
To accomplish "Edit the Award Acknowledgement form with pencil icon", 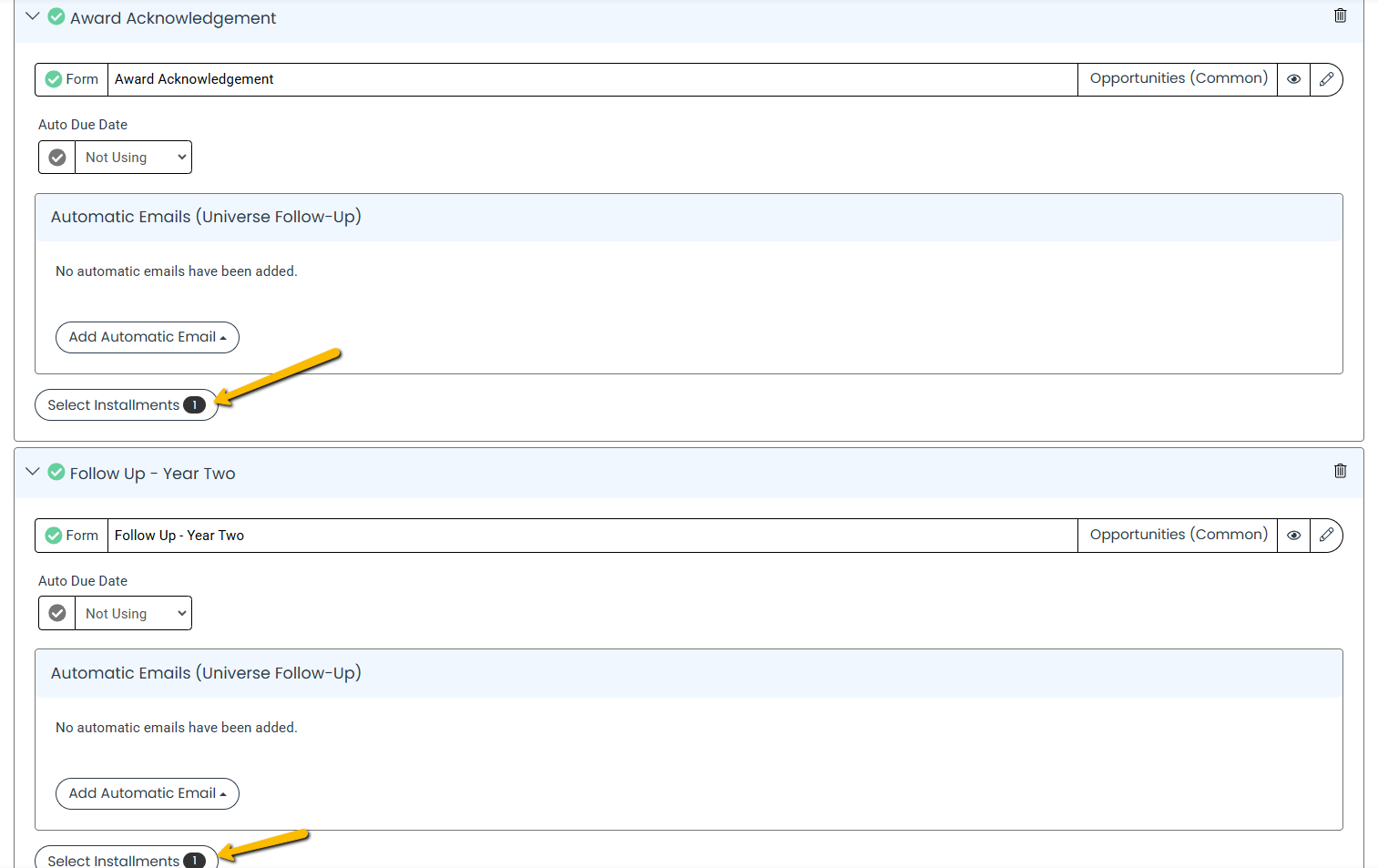I will tap(1326, 79).
